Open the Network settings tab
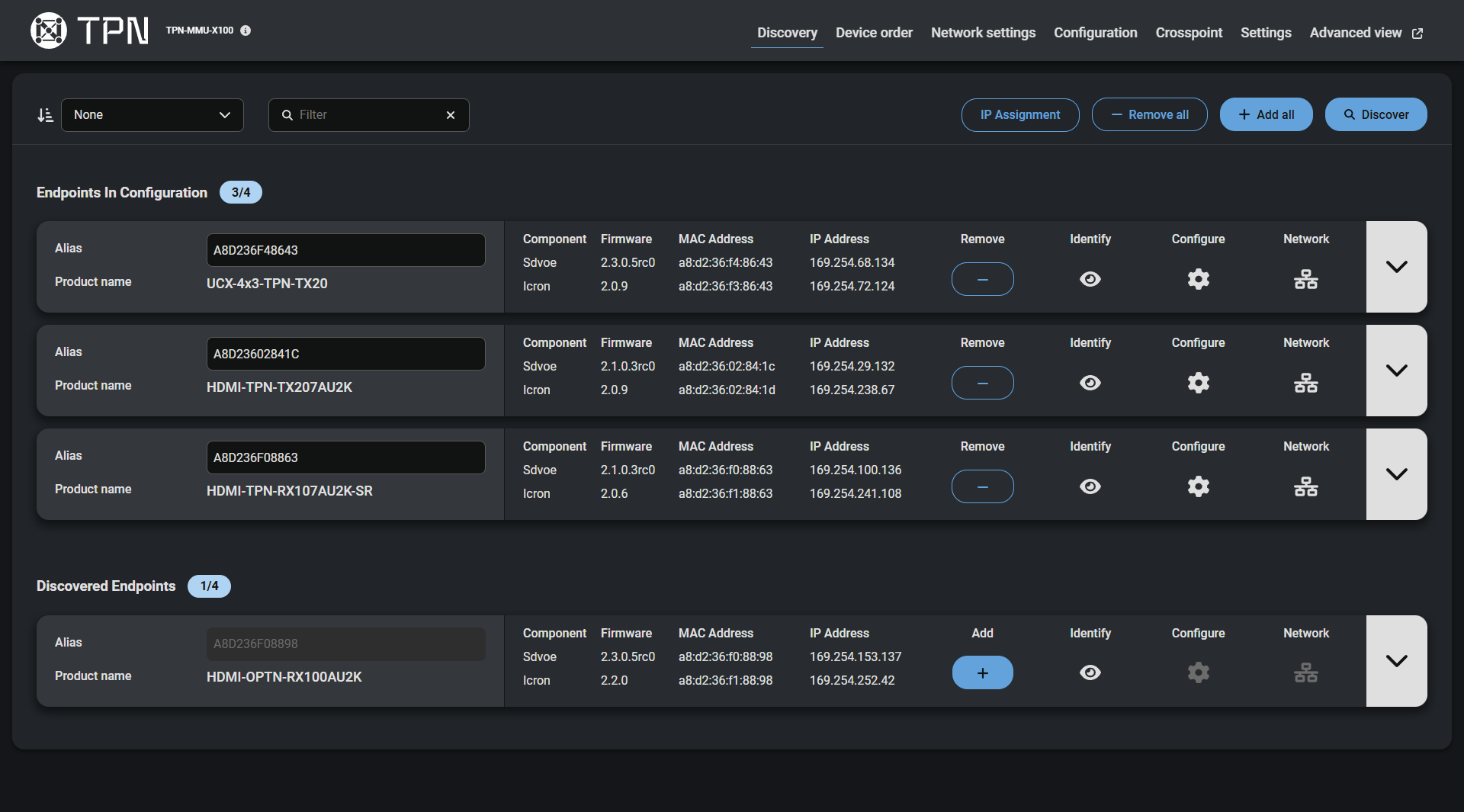 (983, 33)
